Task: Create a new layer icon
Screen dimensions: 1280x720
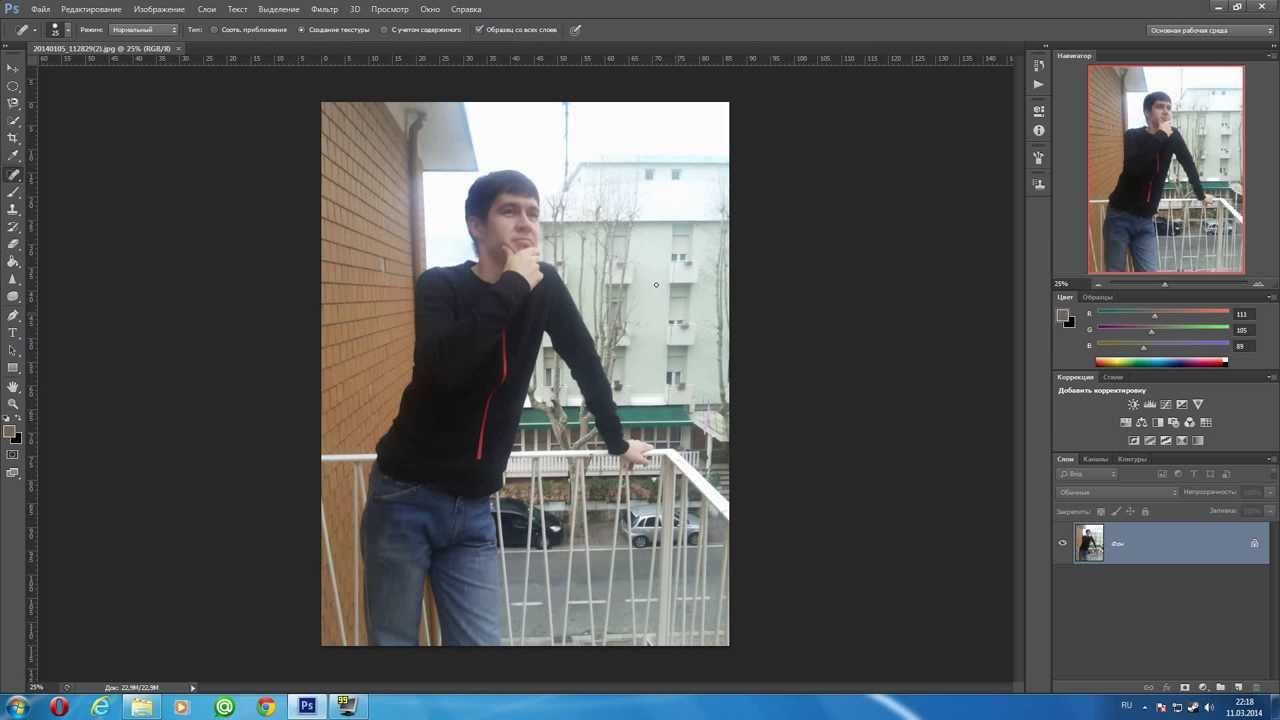Action: [x=1238, y=688]
